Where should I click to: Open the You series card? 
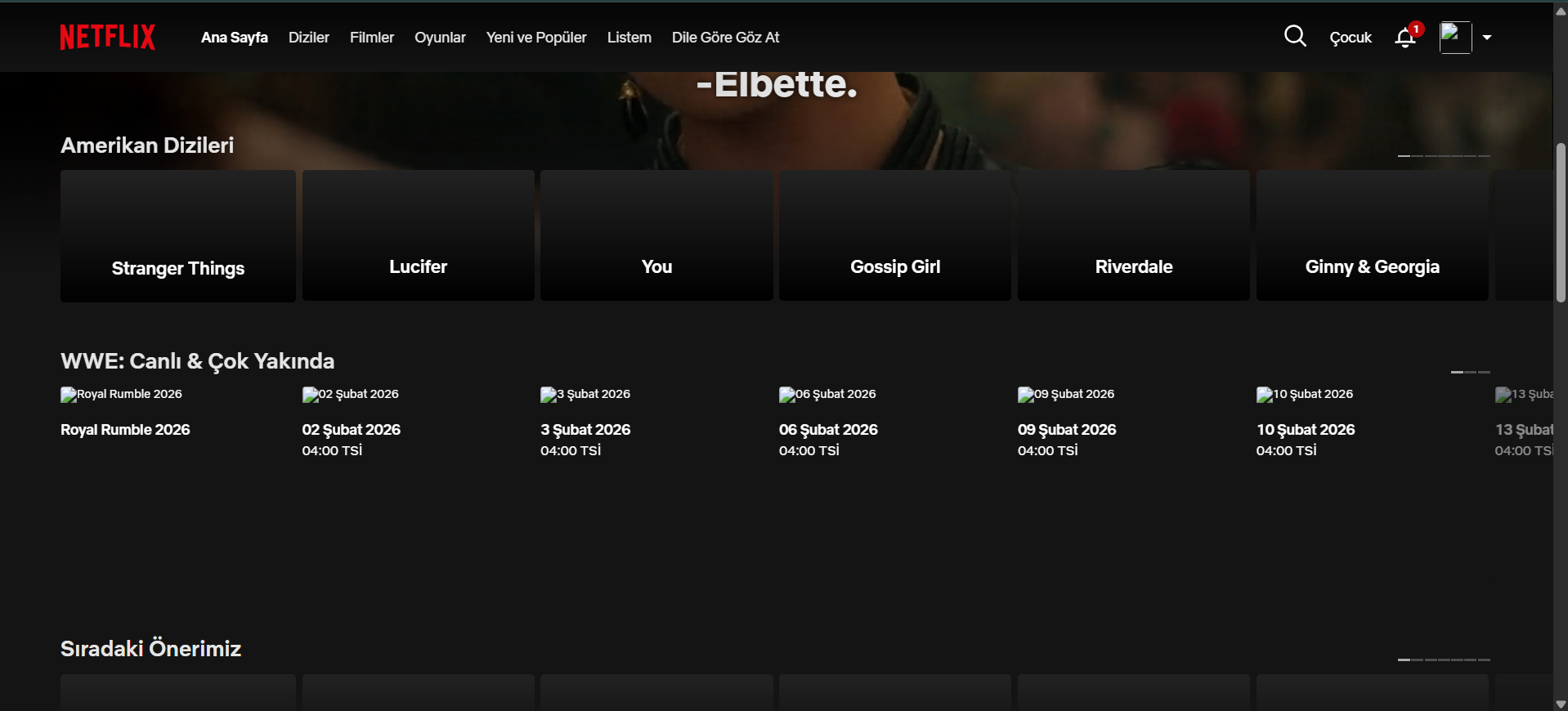click(656, 235)
